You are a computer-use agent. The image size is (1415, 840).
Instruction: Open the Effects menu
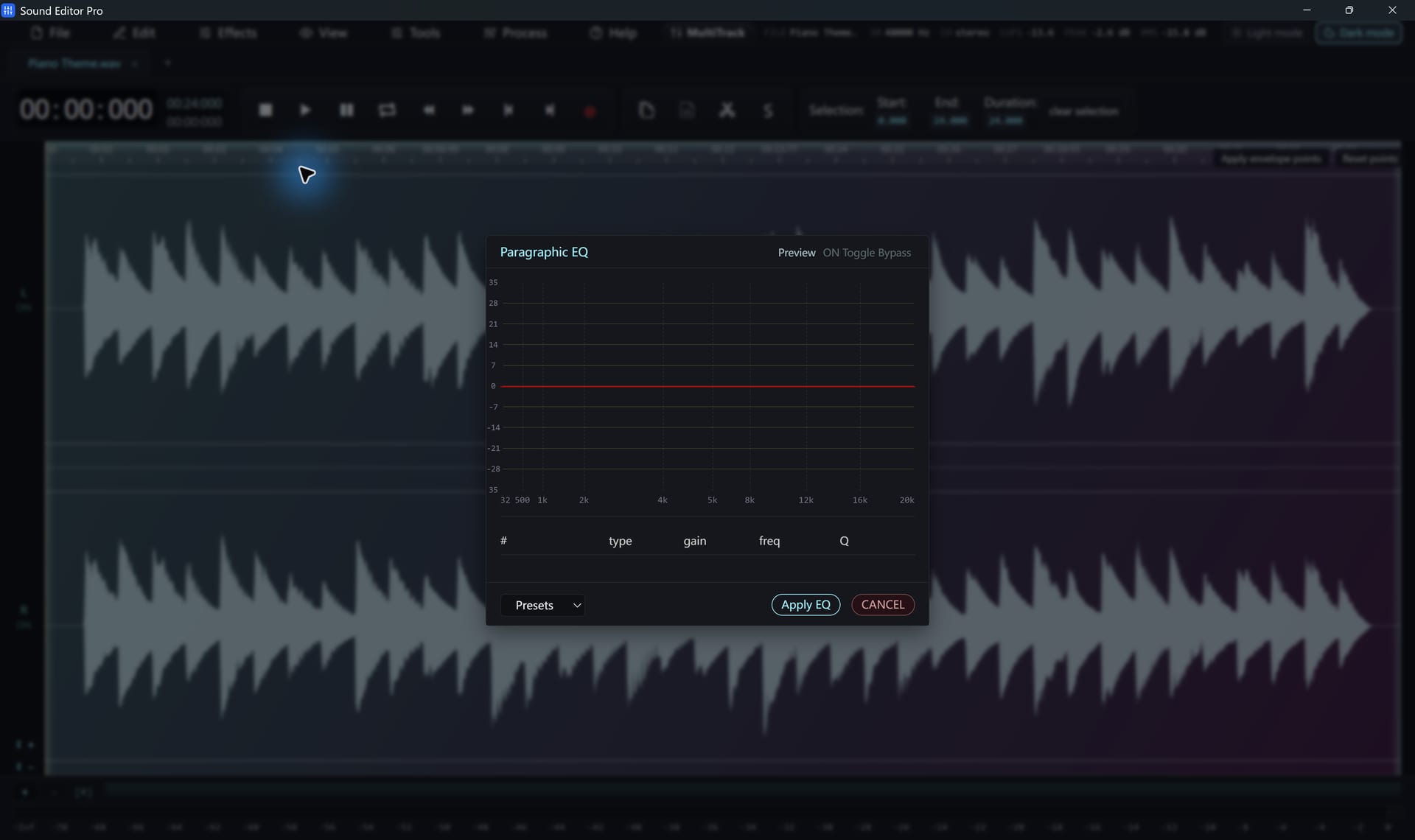point(228,33)
